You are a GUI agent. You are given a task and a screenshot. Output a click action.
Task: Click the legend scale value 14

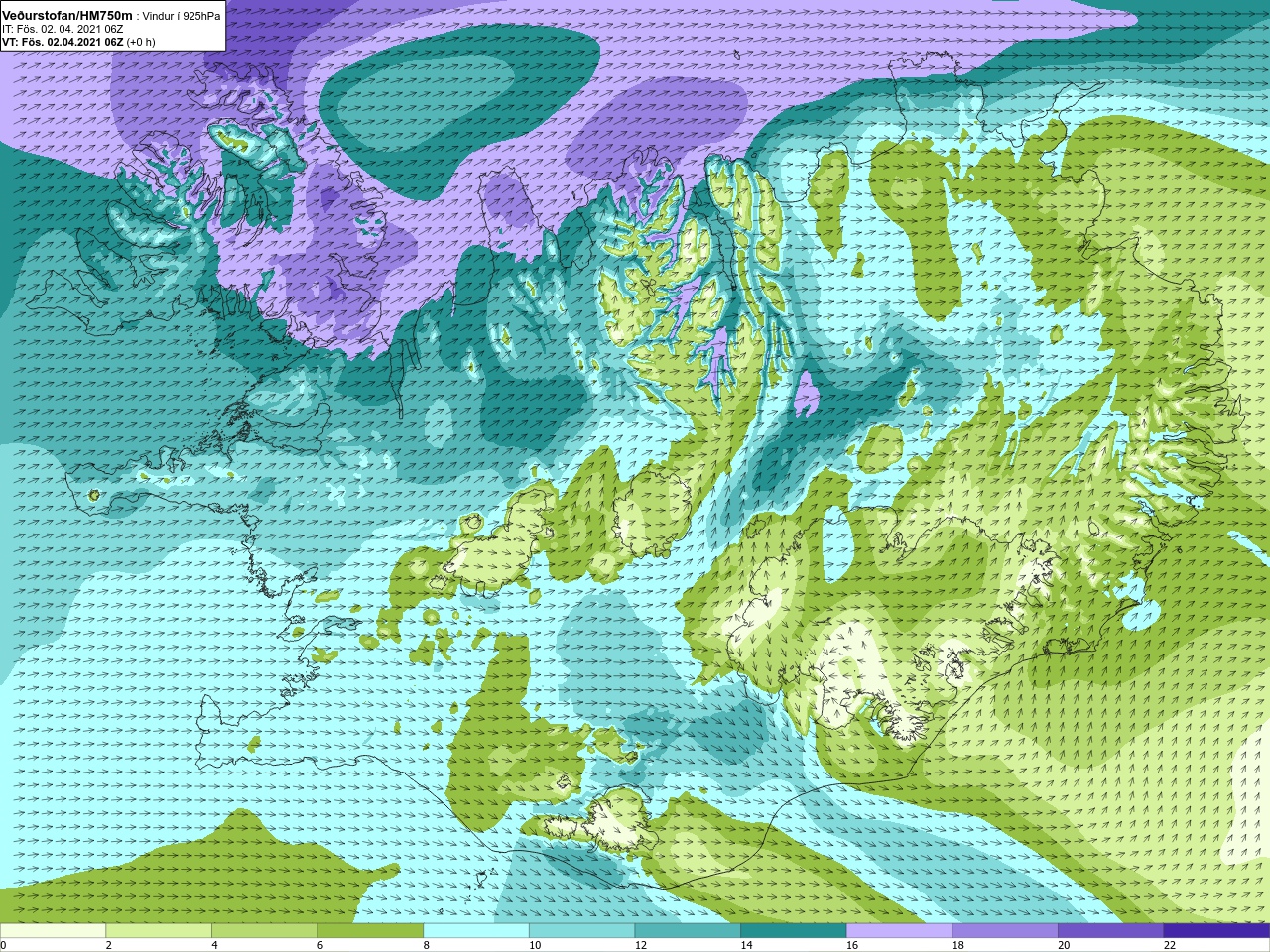pos(746,945)
